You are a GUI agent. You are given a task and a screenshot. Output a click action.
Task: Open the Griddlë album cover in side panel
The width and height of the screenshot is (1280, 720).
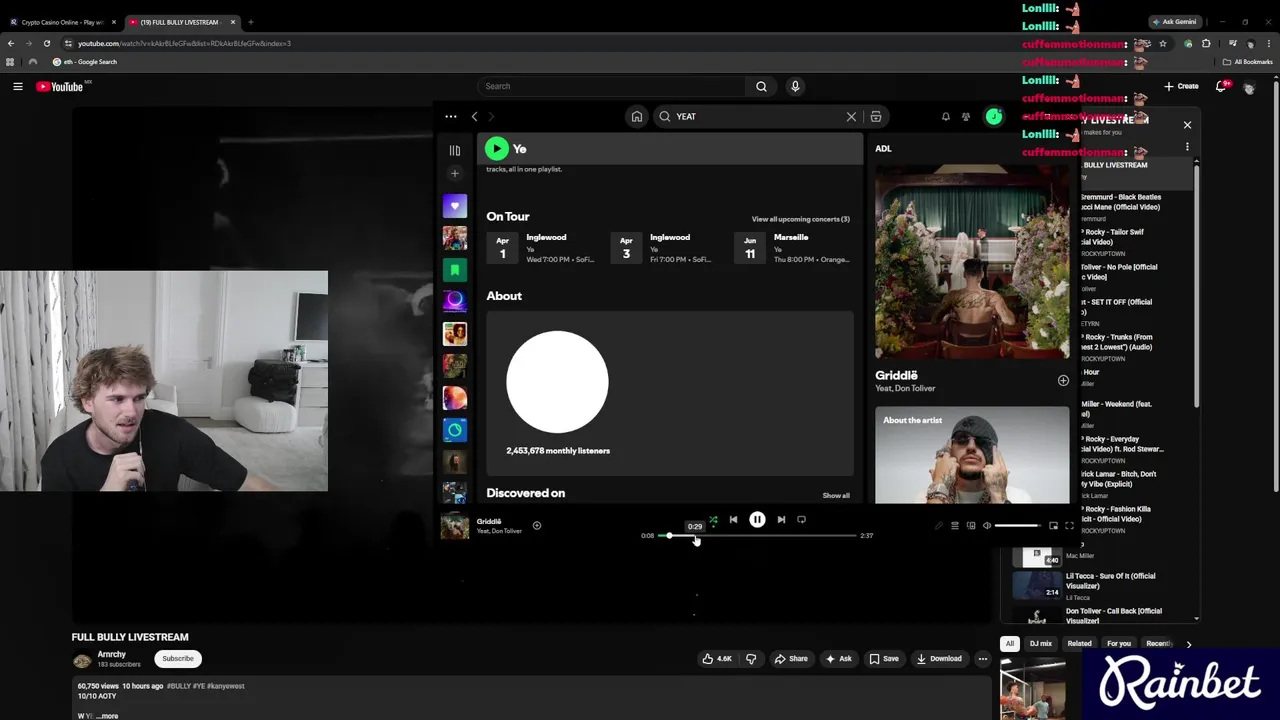[x=972, y=262]
